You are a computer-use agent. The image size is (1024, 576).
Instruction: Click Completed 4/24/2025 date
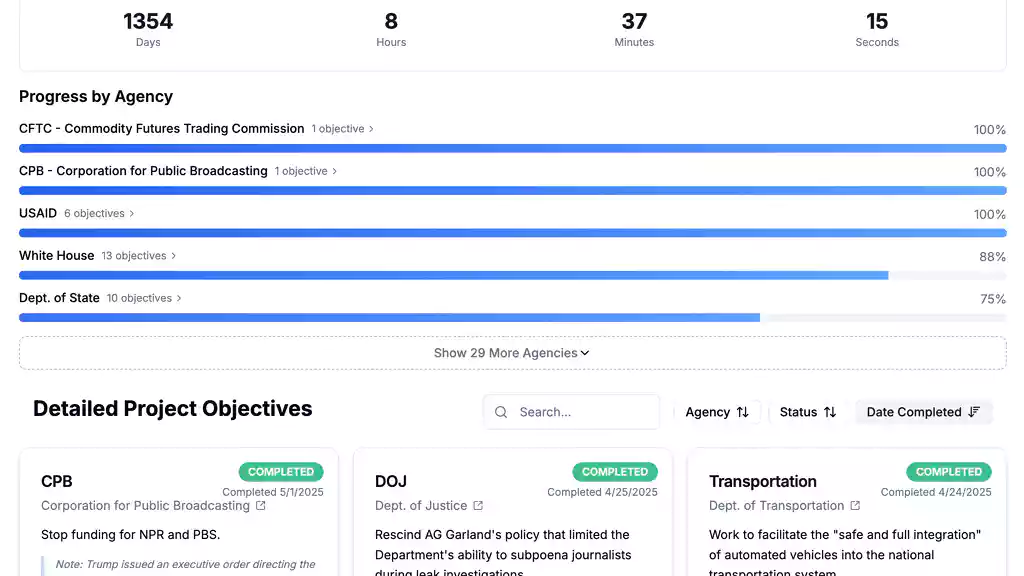pyautogui.click(x=936, y=492)
